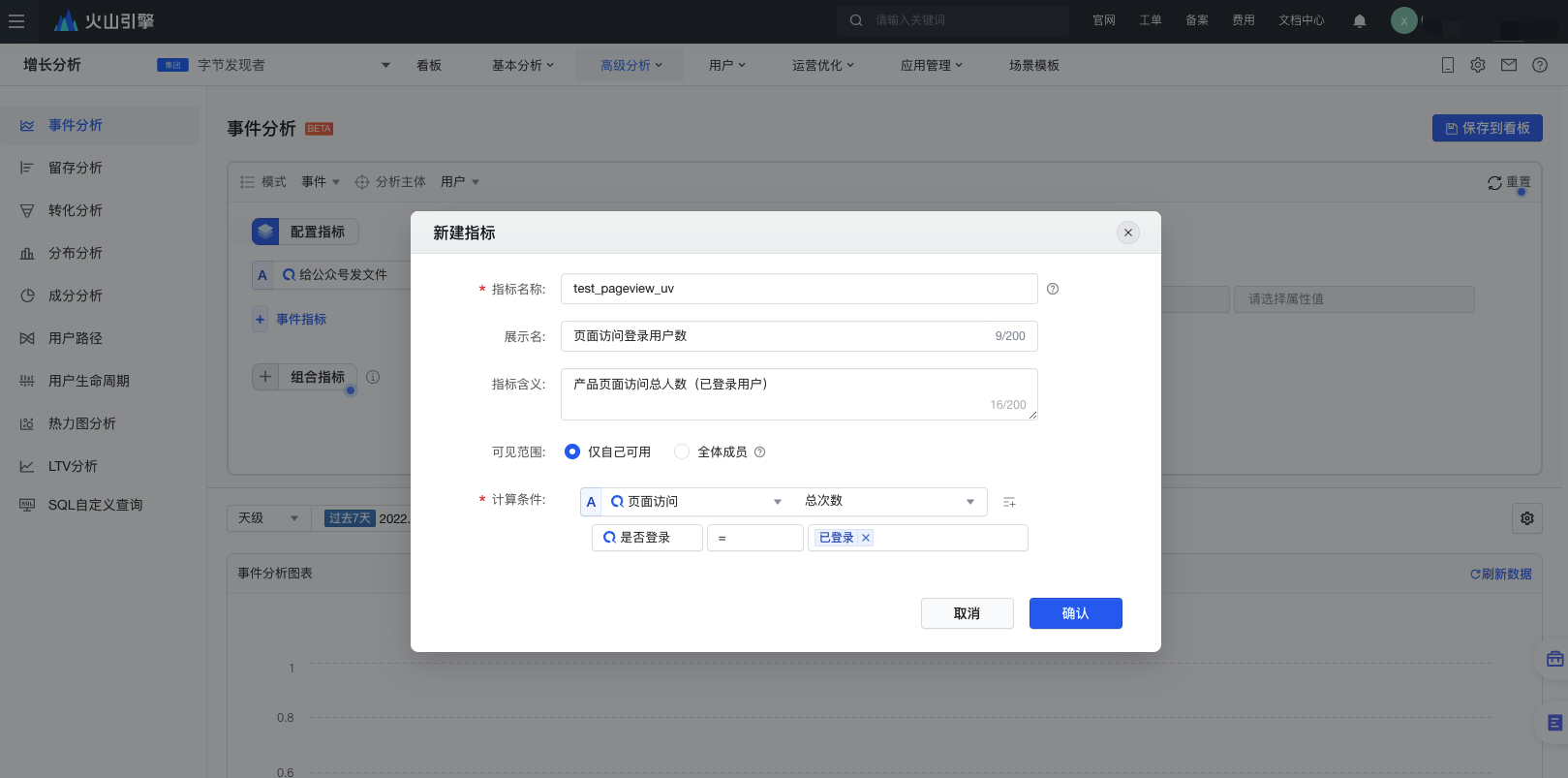Select 事件分析 in sidebar
This screenshot has height=778, width=1568.
coord(100,125)
